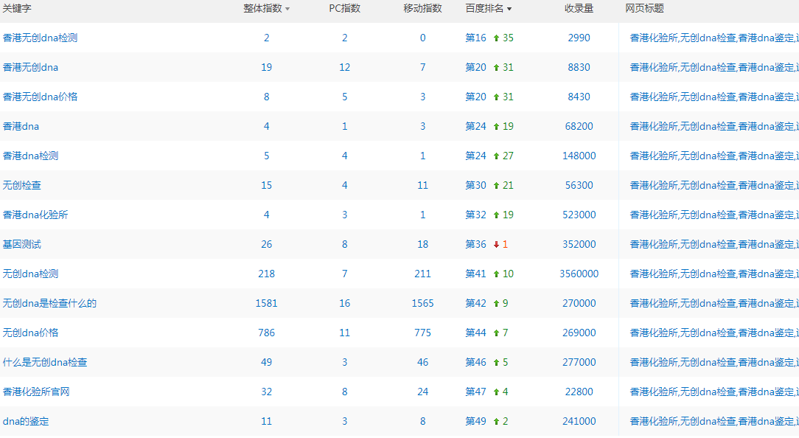Open keyword link 香港化验所官网
The width and height of the screenshot is (799, 438).
point(36,392)
